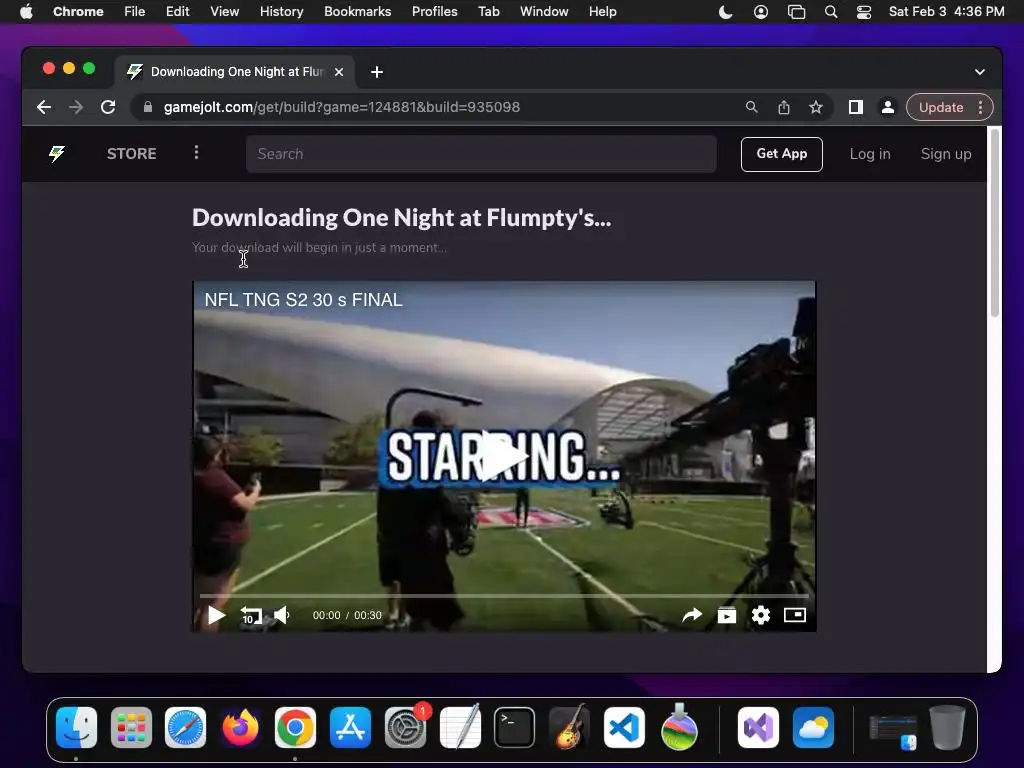The width and height of the screenshot is (1024, 768).
Task: Click the Get App button
Action: pyautogui.click(x=781, y=154)
